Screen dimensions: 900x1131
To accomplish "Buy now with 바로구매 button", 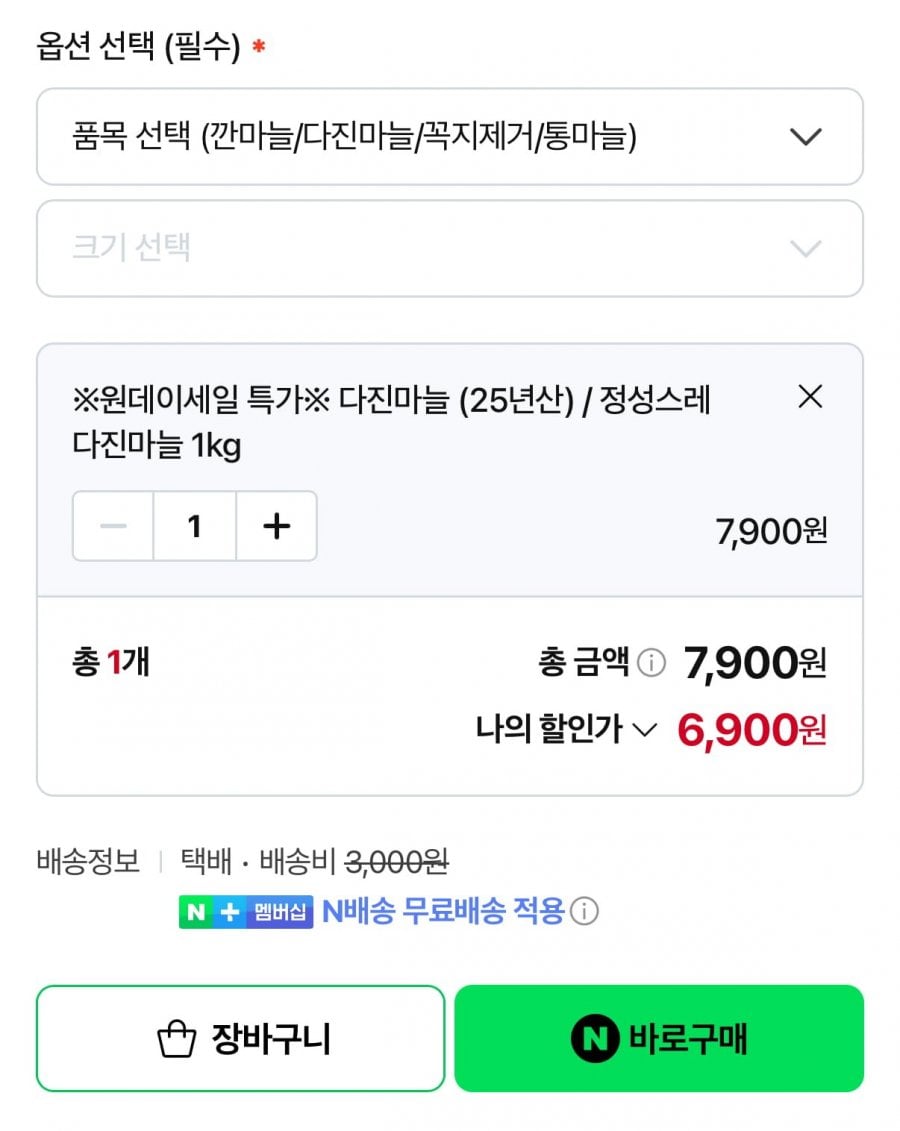I will [659, 1039].
